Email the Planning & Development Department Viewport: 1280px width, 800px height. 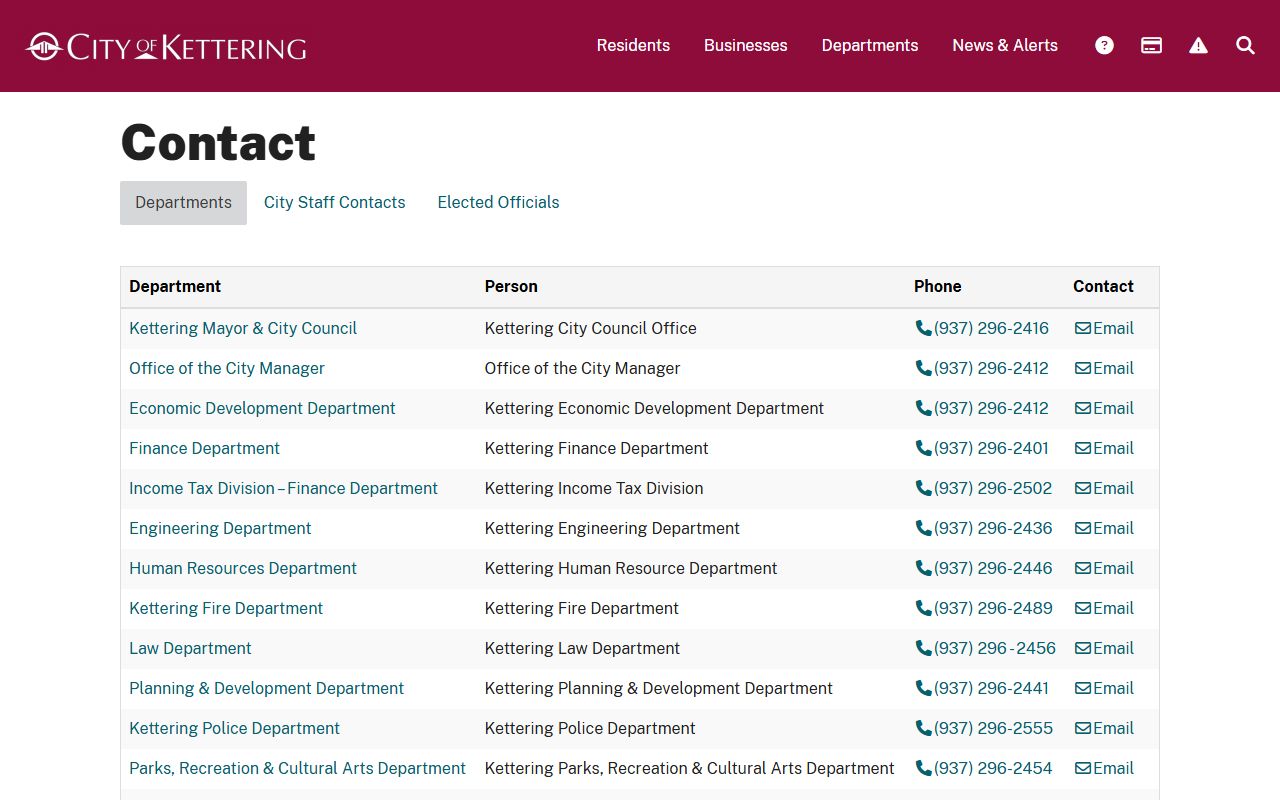coord(1104,688)
